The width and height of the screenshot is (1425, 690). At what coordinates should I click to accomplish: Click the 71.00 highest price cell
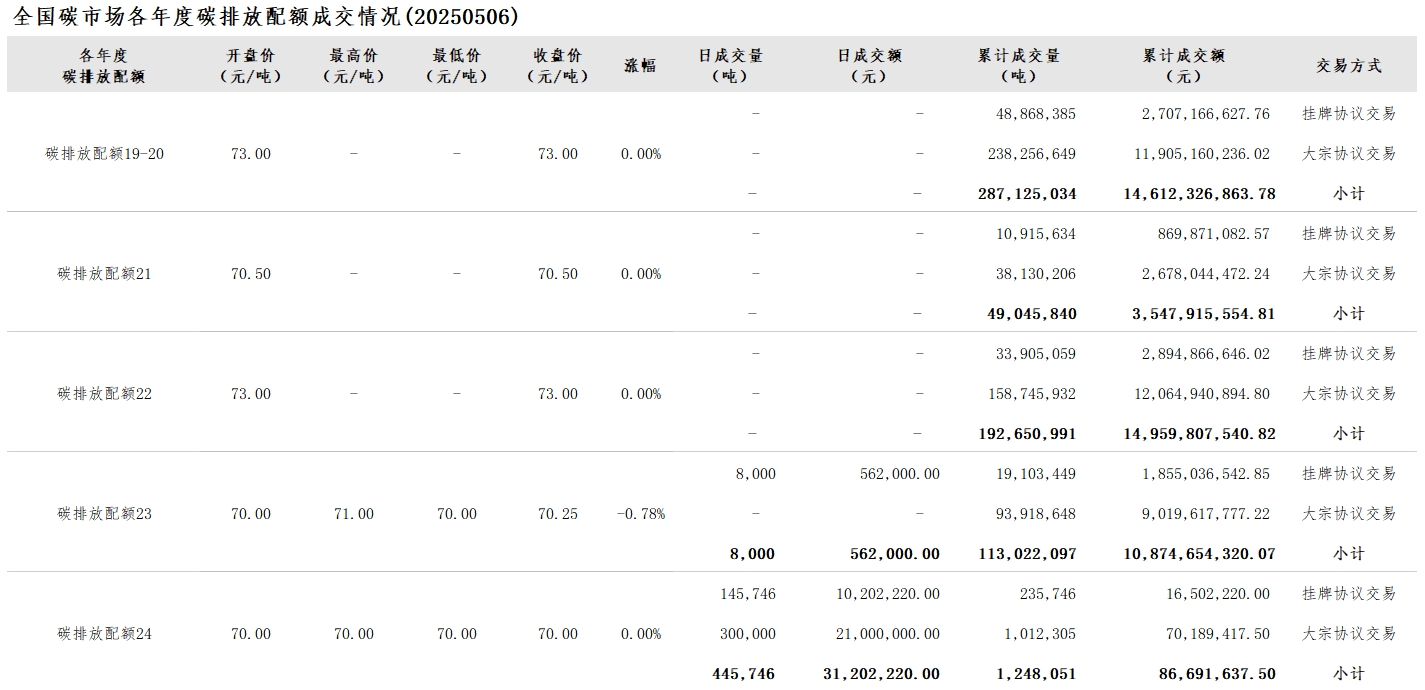click(x=354, y=514)
